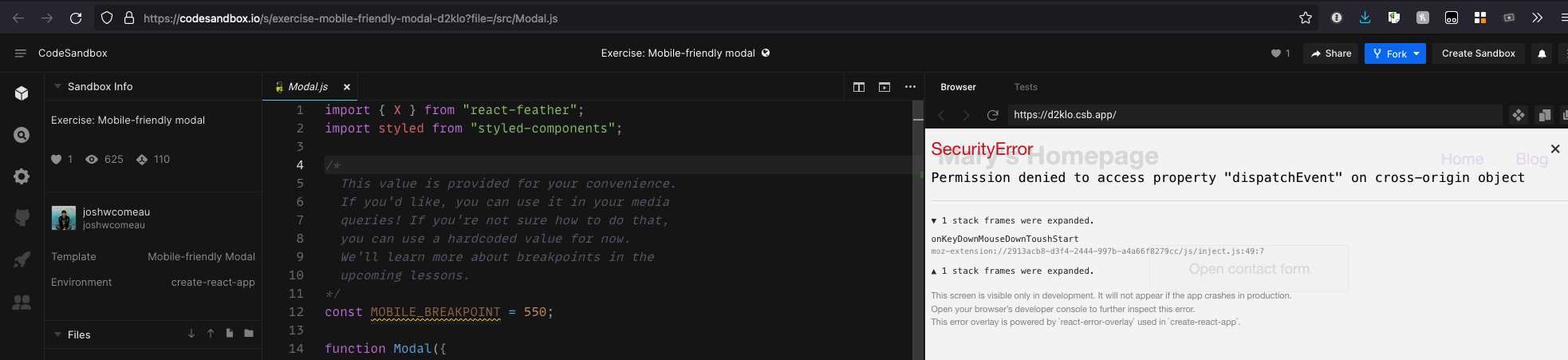The width and height of the screenshot is (1568, 360).
Task: Click the Open contact form button
Action: tap(1249, 269)
